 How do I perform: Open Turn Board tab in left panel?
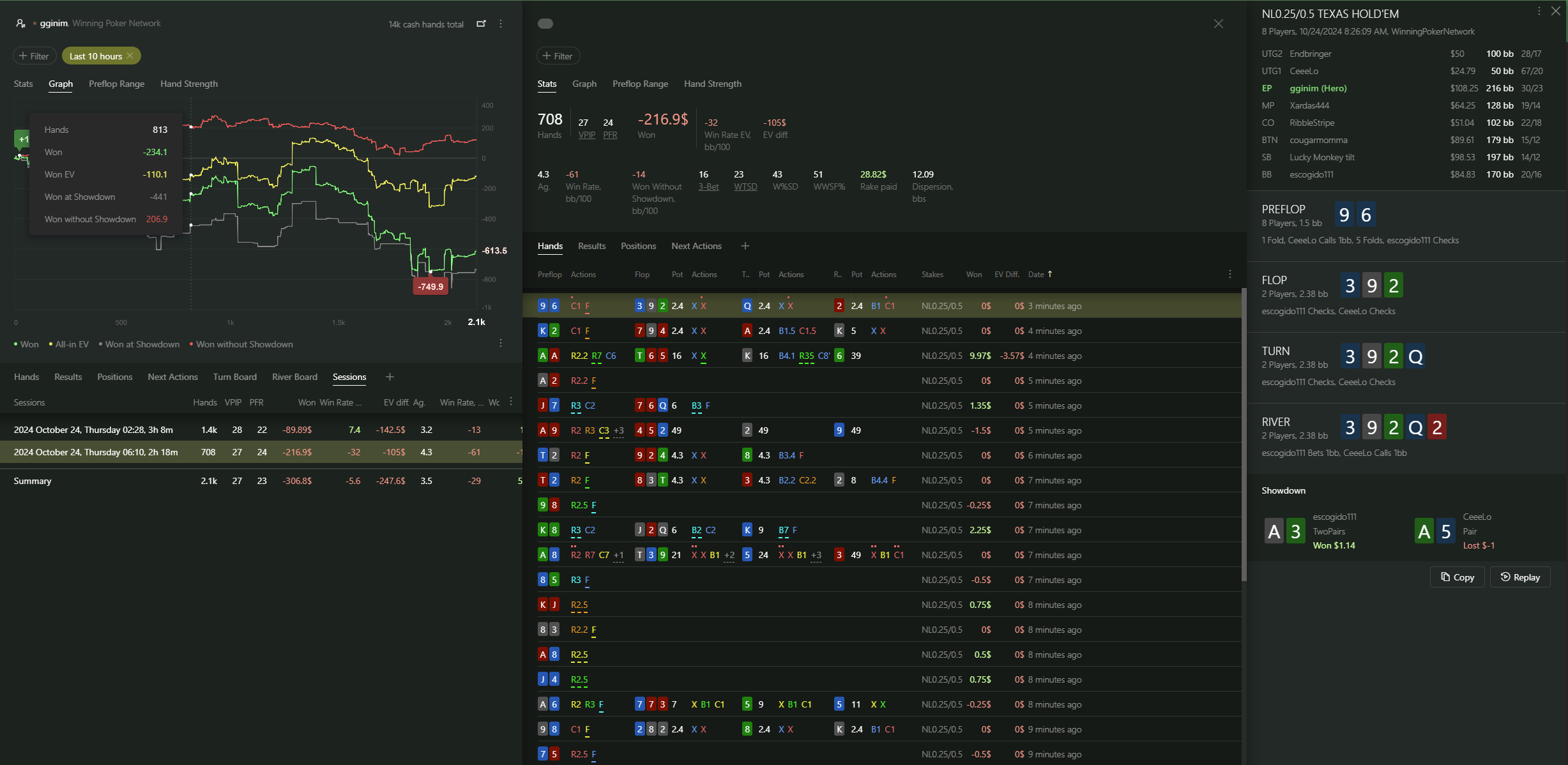click(235, 377)
